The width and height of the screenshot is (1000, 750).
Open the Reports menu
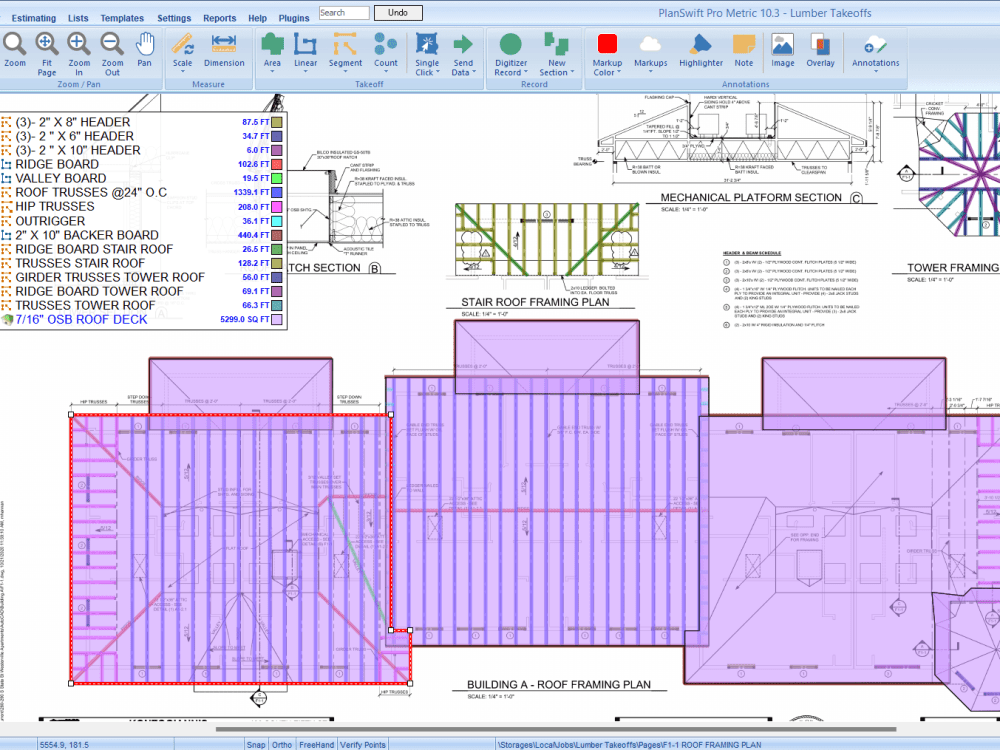[219, 17]
